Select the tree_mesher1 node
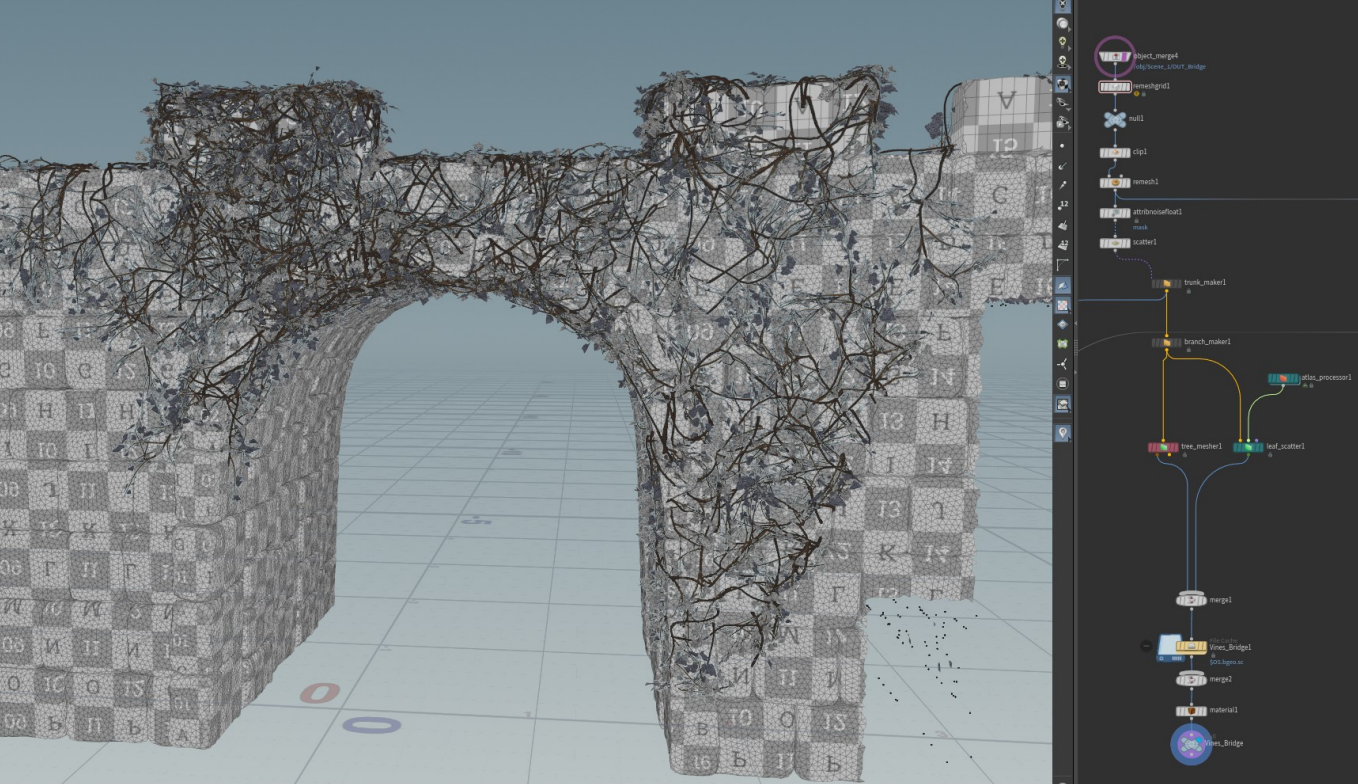Image resolution: width=1358 pixels, height=784 pixels. coord(1163,447)
